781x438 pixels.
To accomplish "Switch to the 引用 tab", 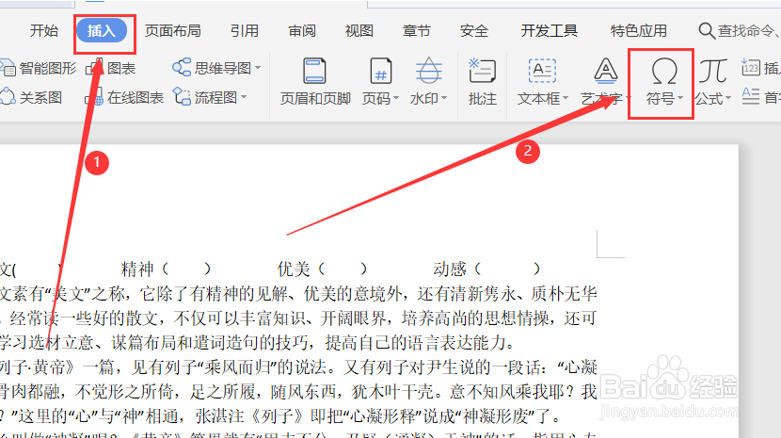I will [x=244, y=31].
